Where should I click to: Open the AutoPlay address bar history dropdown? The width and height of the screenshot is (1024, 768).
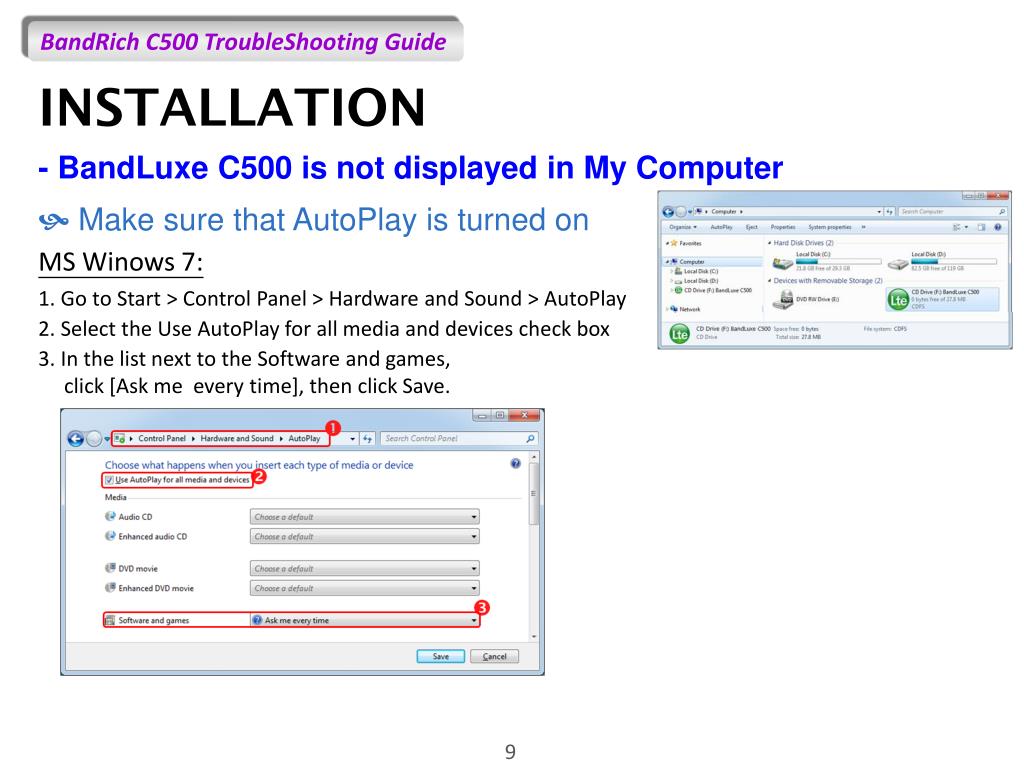click(x=353, y=439)
